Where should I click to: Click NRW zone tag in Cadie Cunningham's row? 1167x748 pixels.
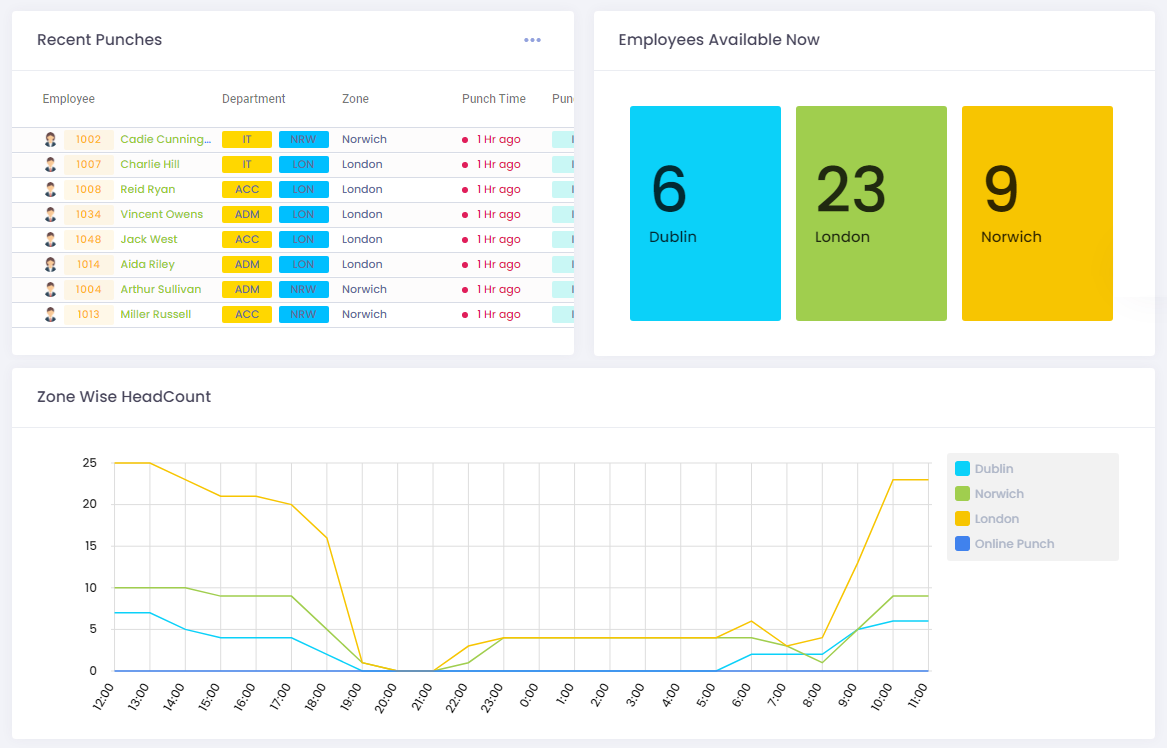(x=304, y=139)
